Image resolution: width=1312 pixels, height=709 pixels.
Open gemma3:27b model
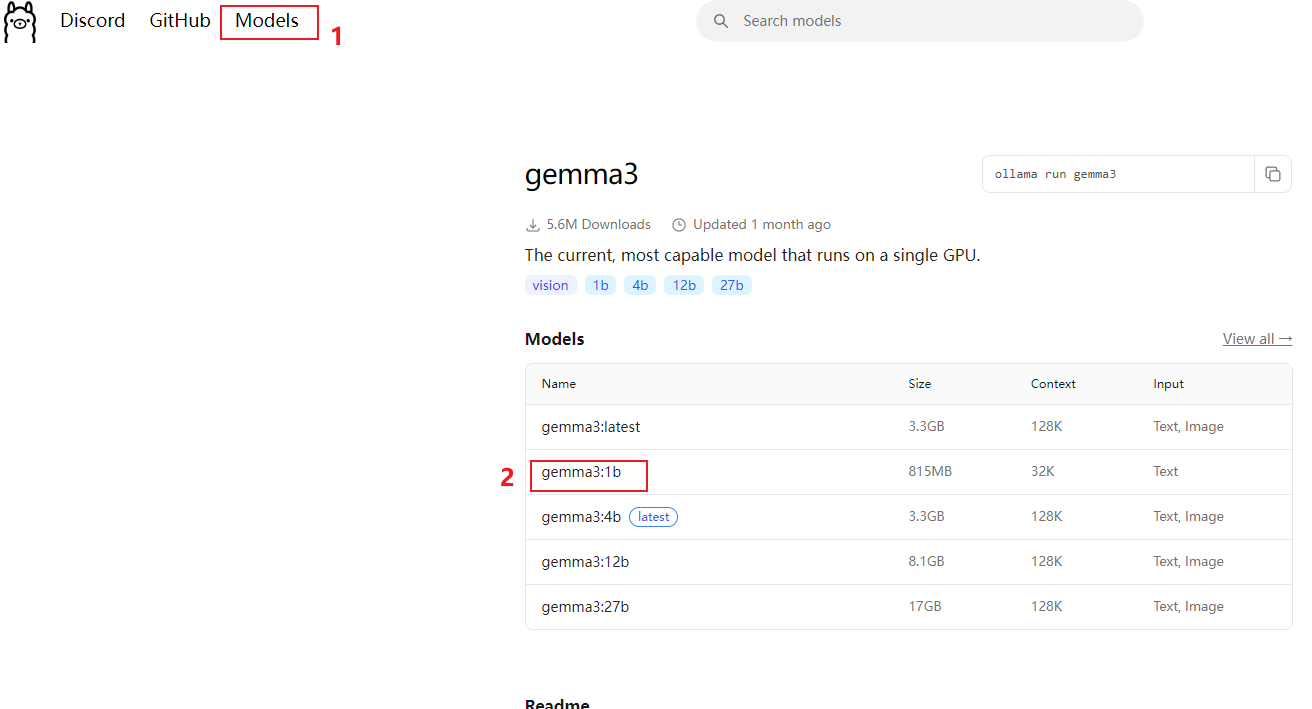(x=585, y=607)
